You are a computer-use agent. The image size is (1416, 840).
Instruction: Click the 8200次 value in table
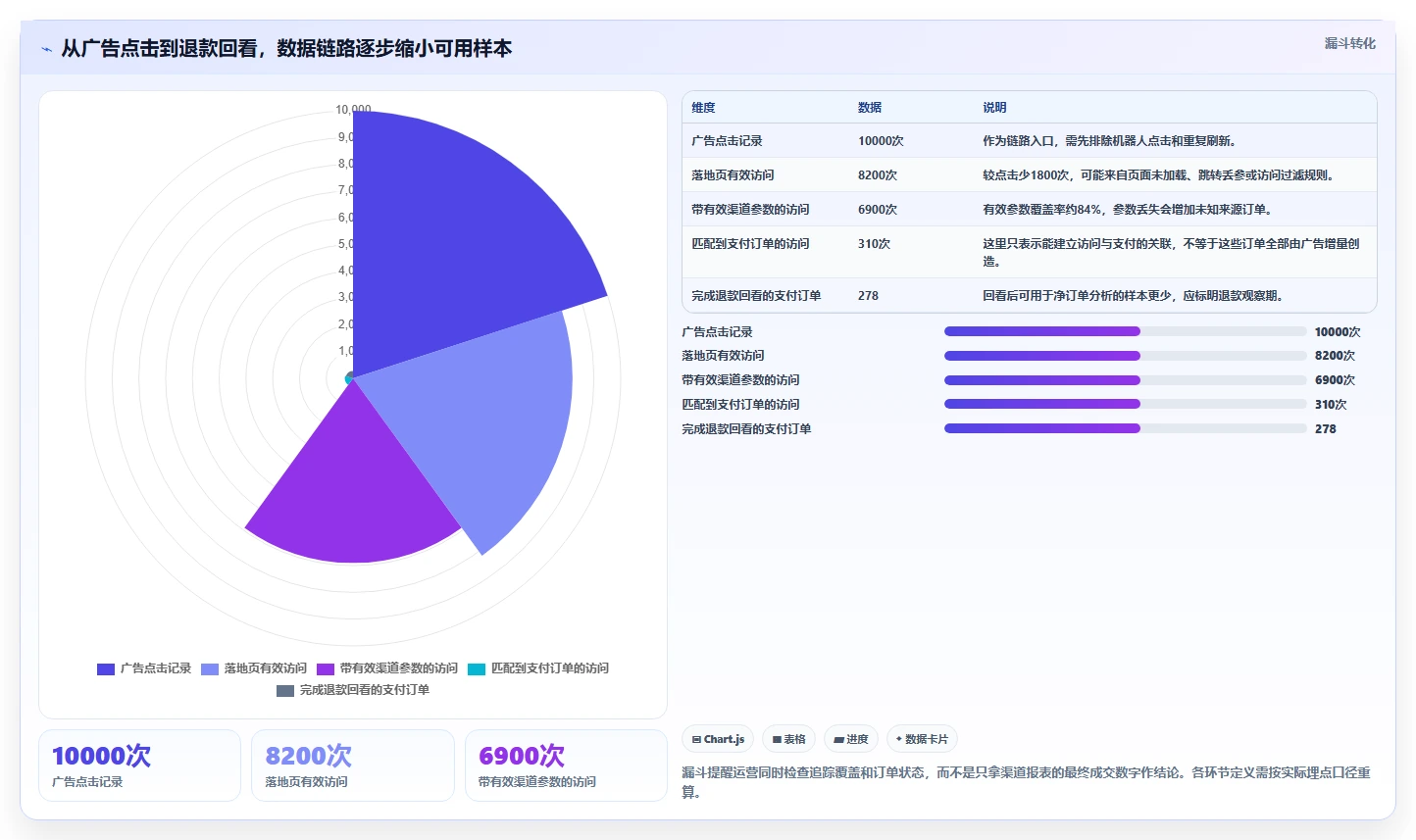point(878,175)
